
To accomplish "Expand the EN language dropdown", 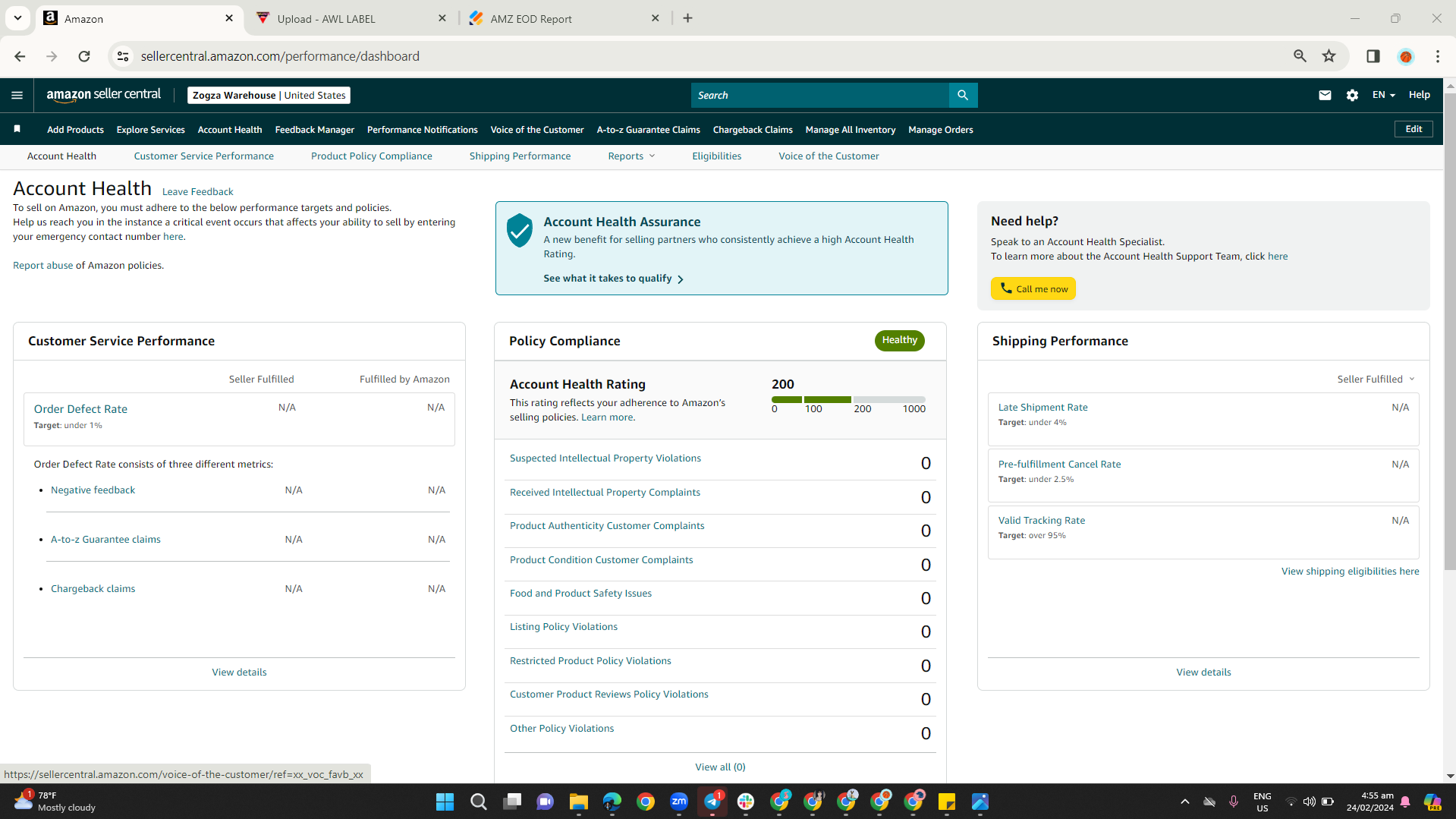I will pyautogui.click(x=1383, y=95).
